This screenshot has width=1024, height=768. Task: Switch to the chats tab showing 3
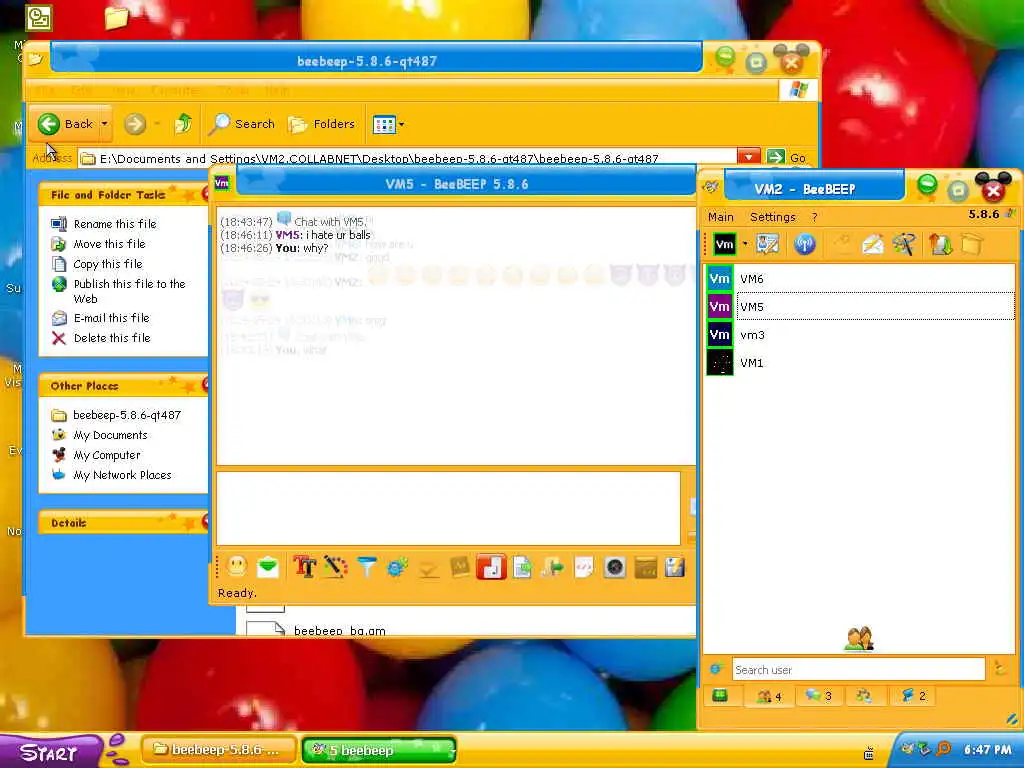click(x=818, y=696)
